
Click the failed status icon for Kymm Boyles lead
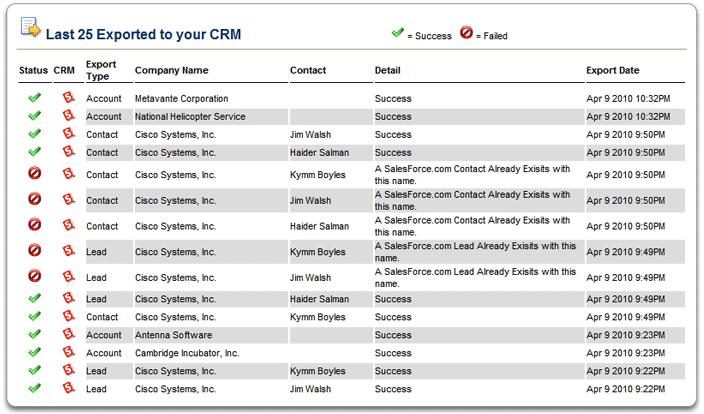point(35,250)
